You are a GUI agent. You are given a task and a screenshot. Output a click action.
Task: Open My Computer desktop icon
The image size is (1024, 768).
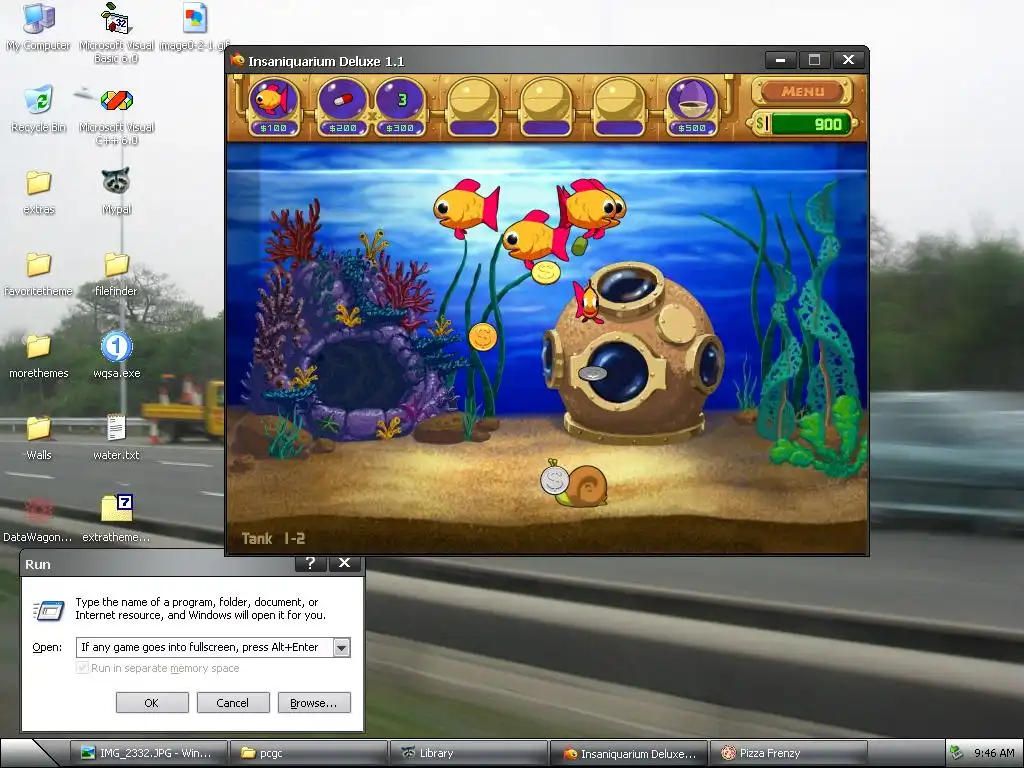(38, 26)
